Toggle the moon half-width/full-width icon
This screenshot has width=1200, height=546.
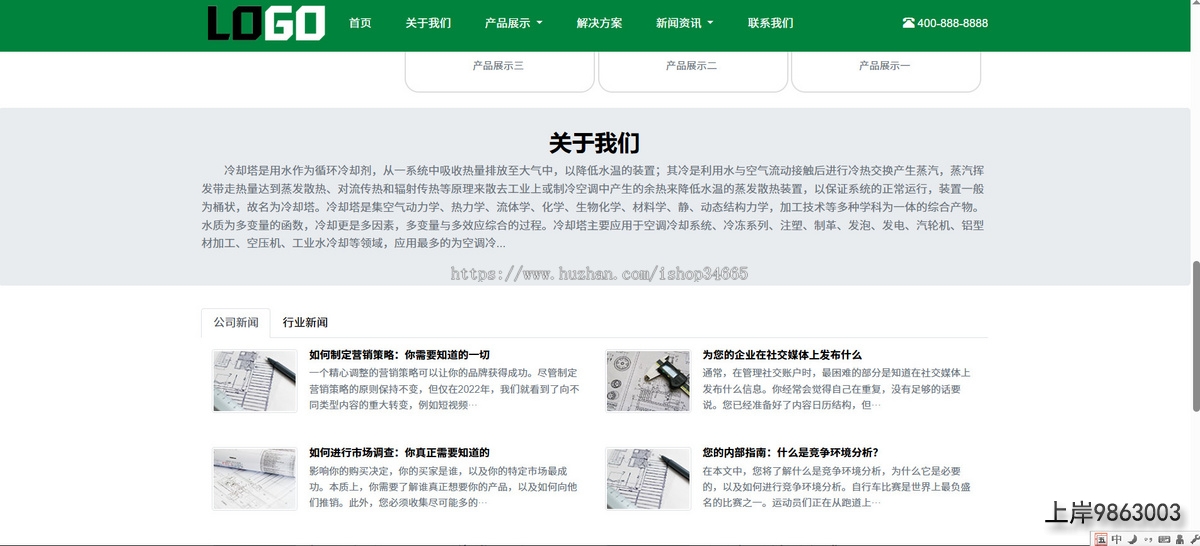coord(1132,539)
